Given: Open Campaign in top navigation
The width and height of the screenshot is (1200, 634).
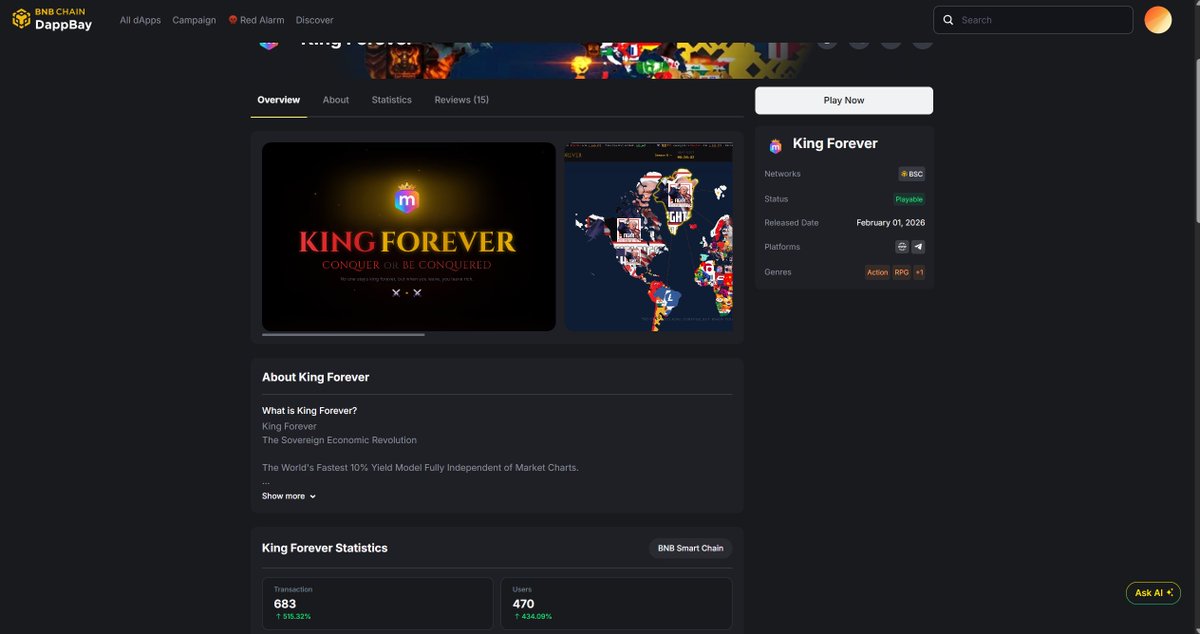Looking at the screenshot, I should coord(194,20).
